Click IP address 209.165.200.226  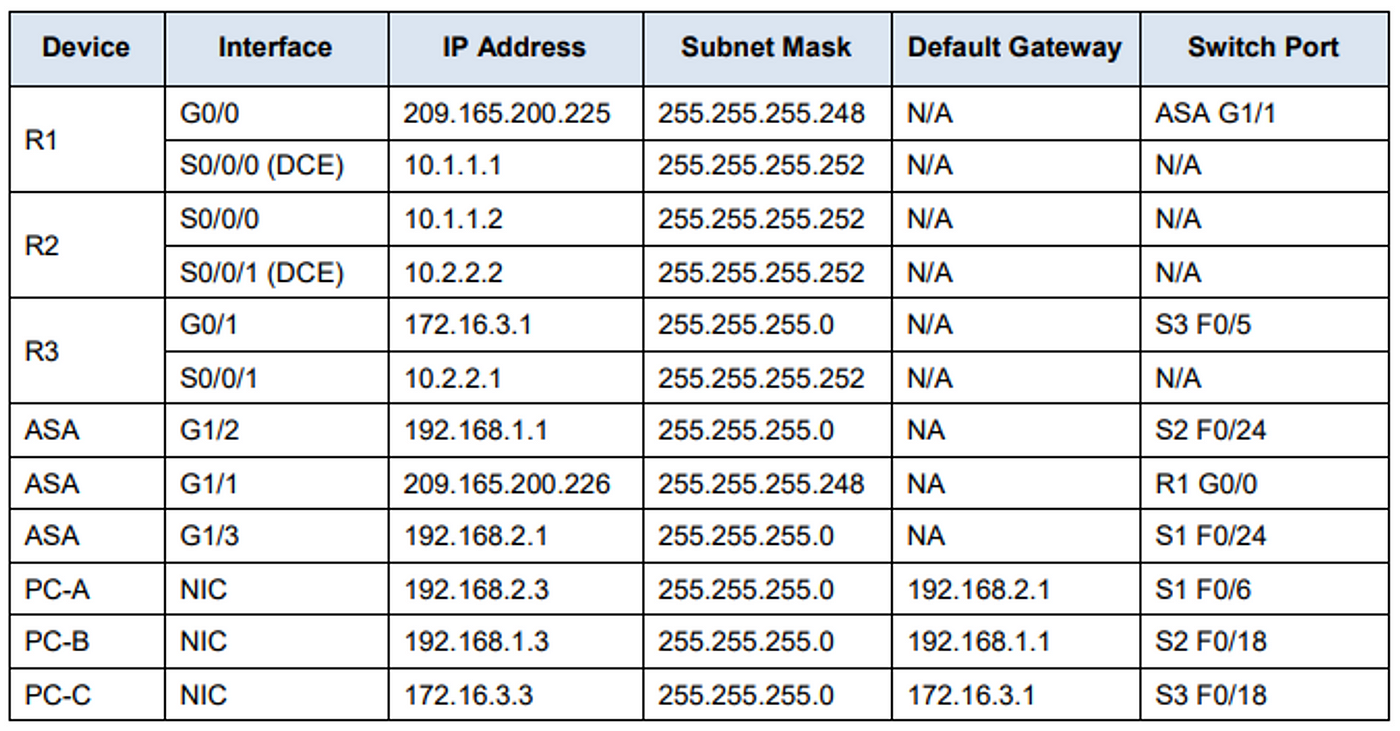[x=506, y=484]
